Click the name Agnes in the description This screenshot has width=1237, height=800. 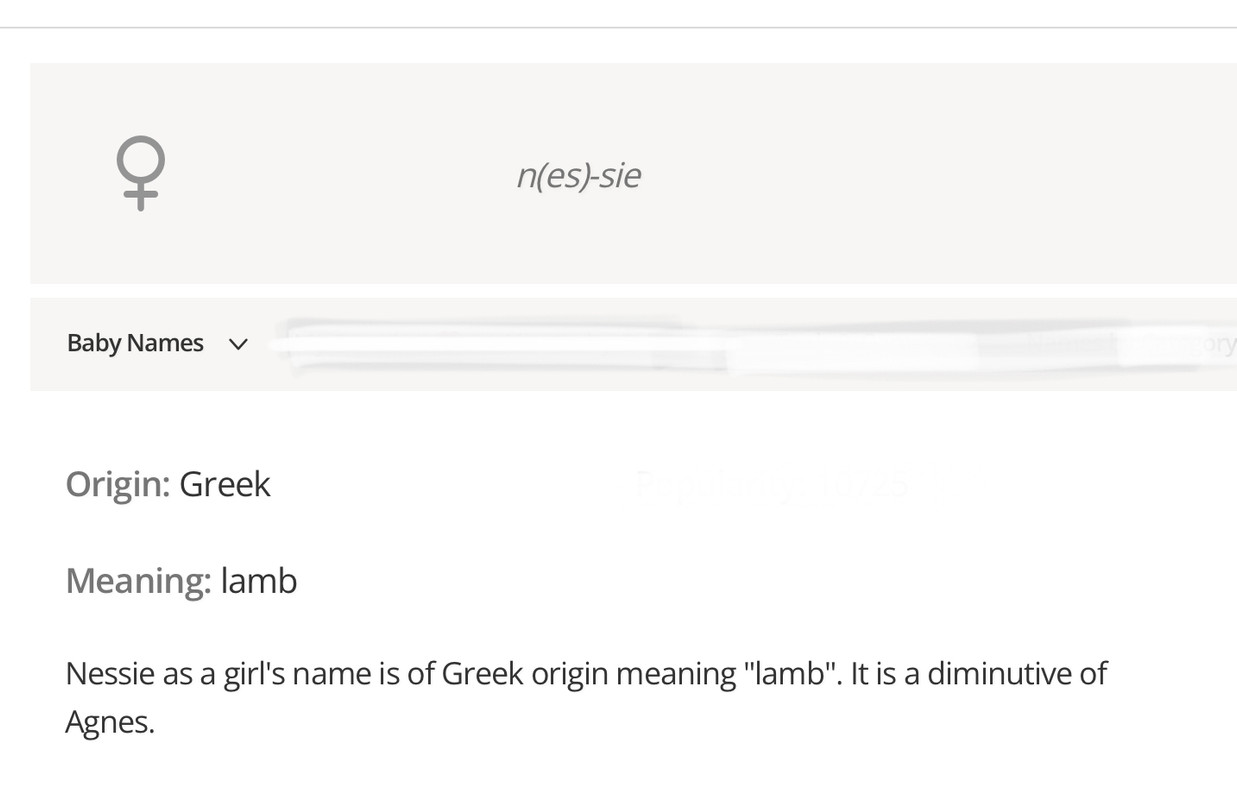click(x=110, y=721)
